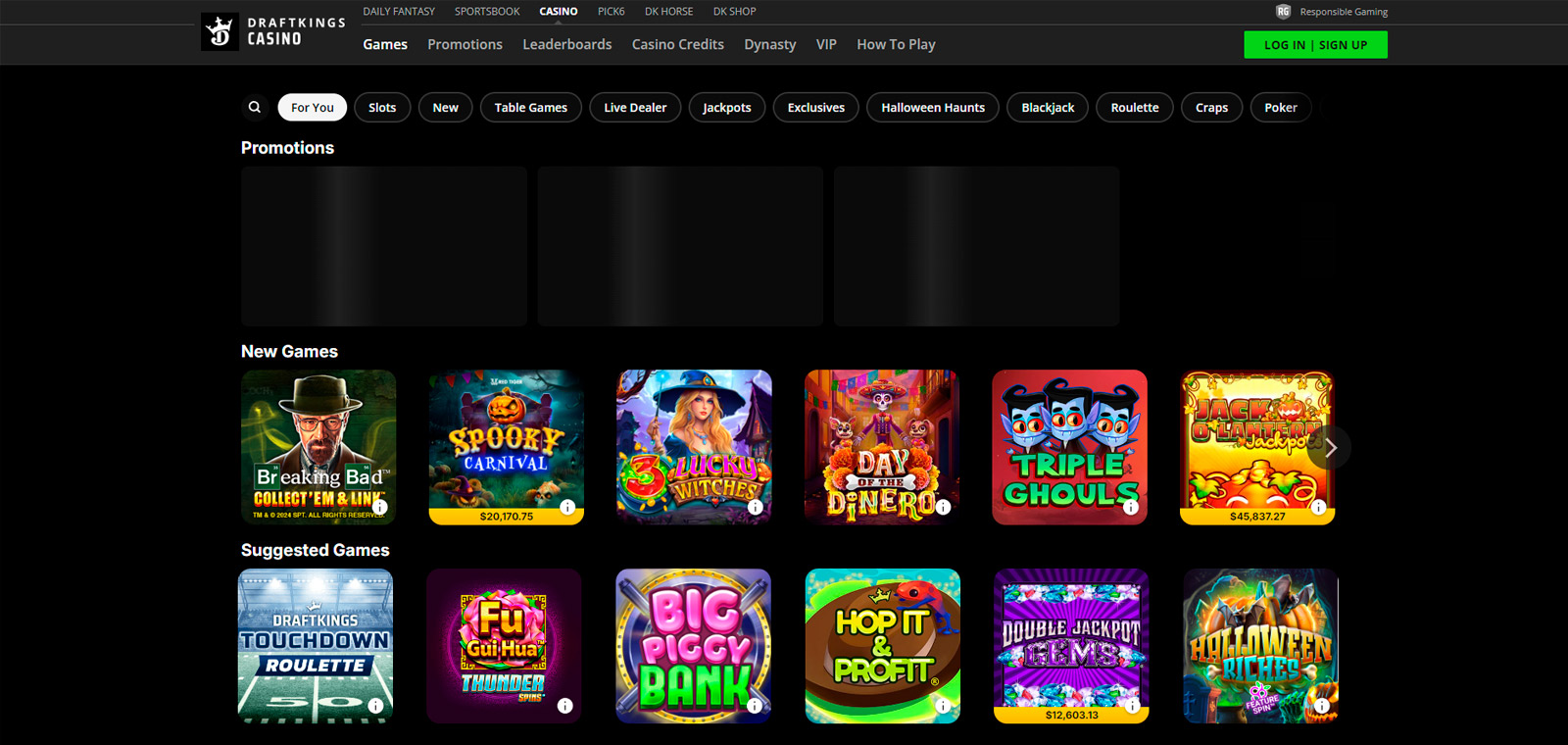Image resolution: width=1568 pixels, height=745 pixels.
Task: Click the Responsible Gaming text link
Action: pyautogui.click(x=1344, y=12)
